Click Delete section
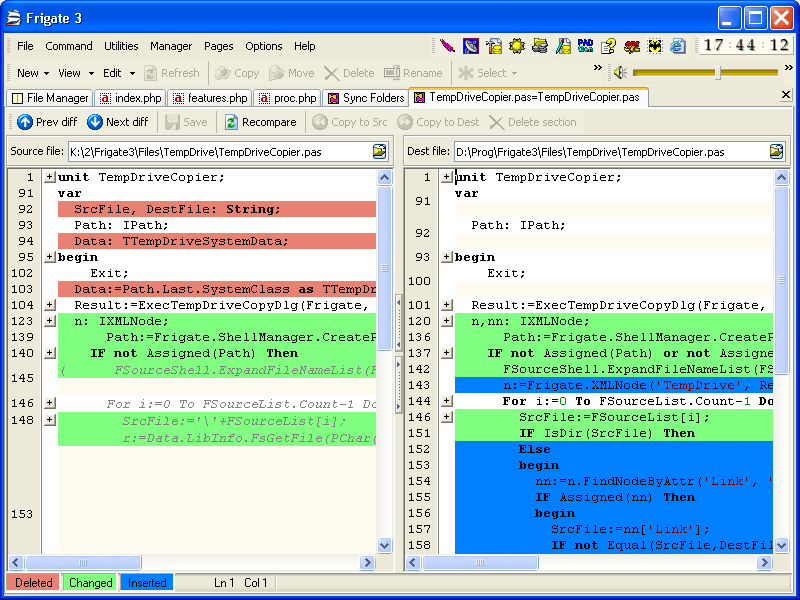This screenshot has width=800, height=600. [533, 122]
